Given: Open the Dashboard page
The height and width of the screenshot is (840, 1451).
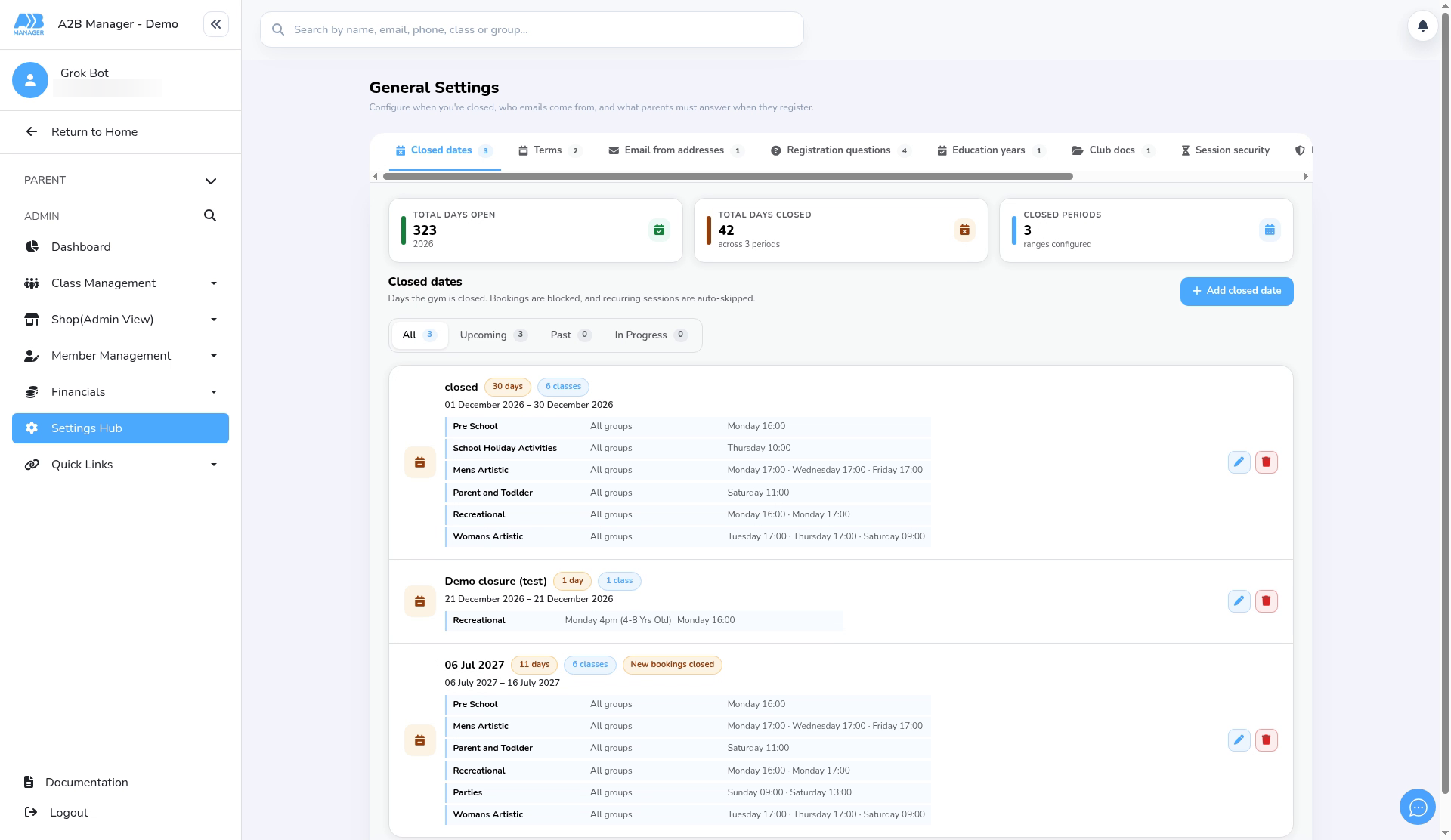Looking at the screenshot, I should click(x=120, y=247).
